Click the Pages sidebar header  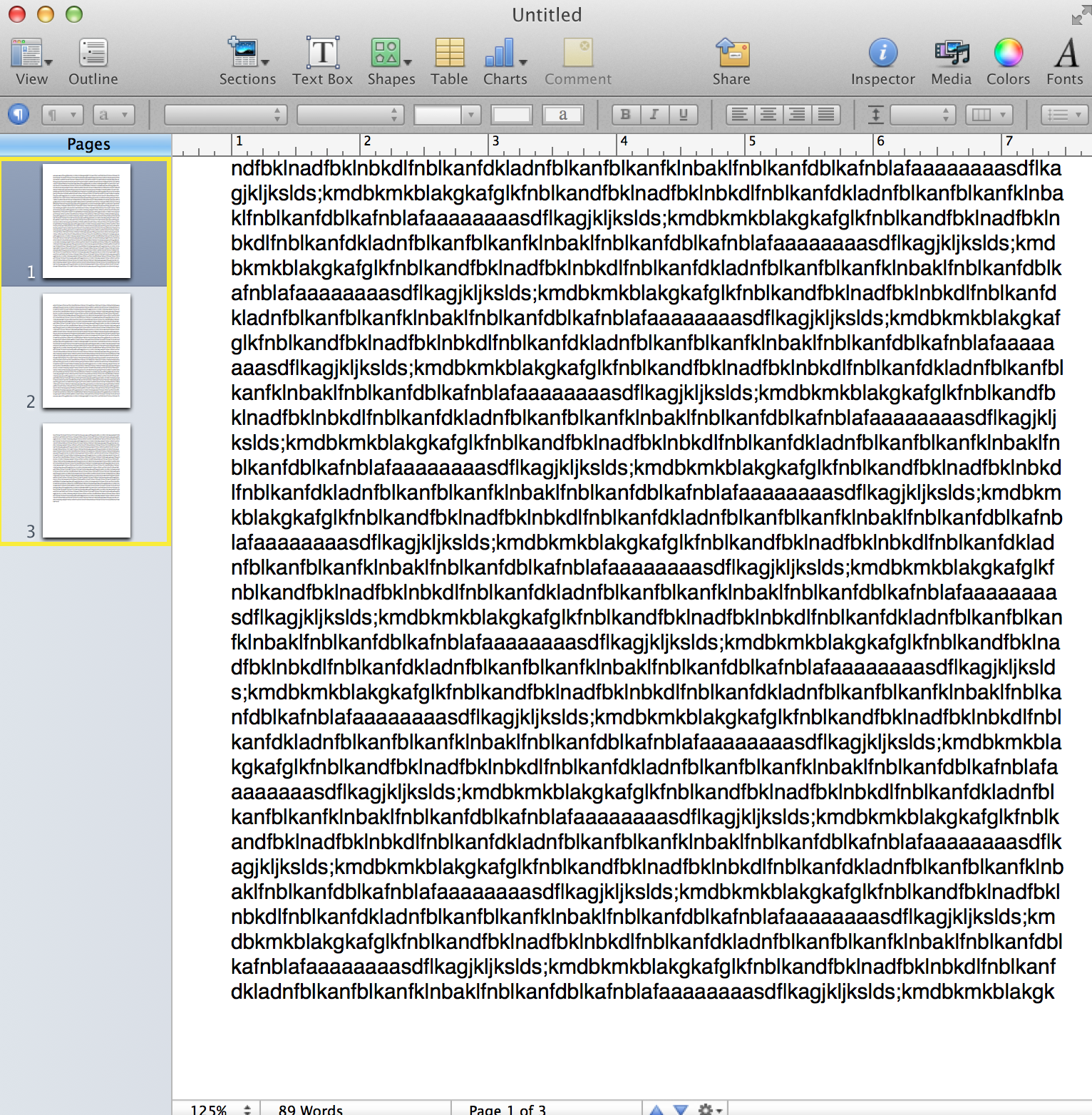click(x=86, y=145)
